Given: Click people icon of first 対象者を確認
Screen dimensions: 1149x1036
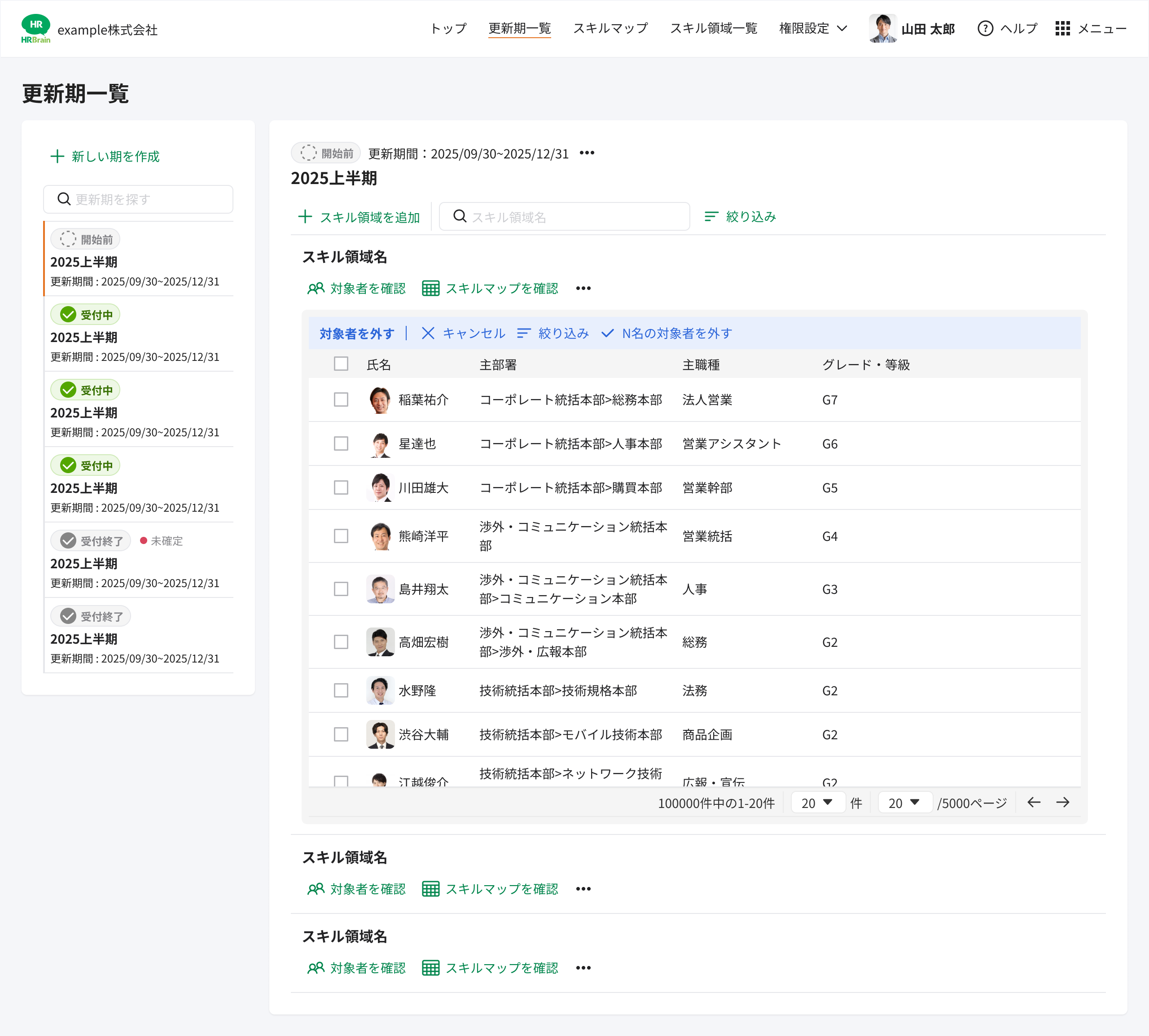Looking at the screenshot, I should tap(316, 289).
